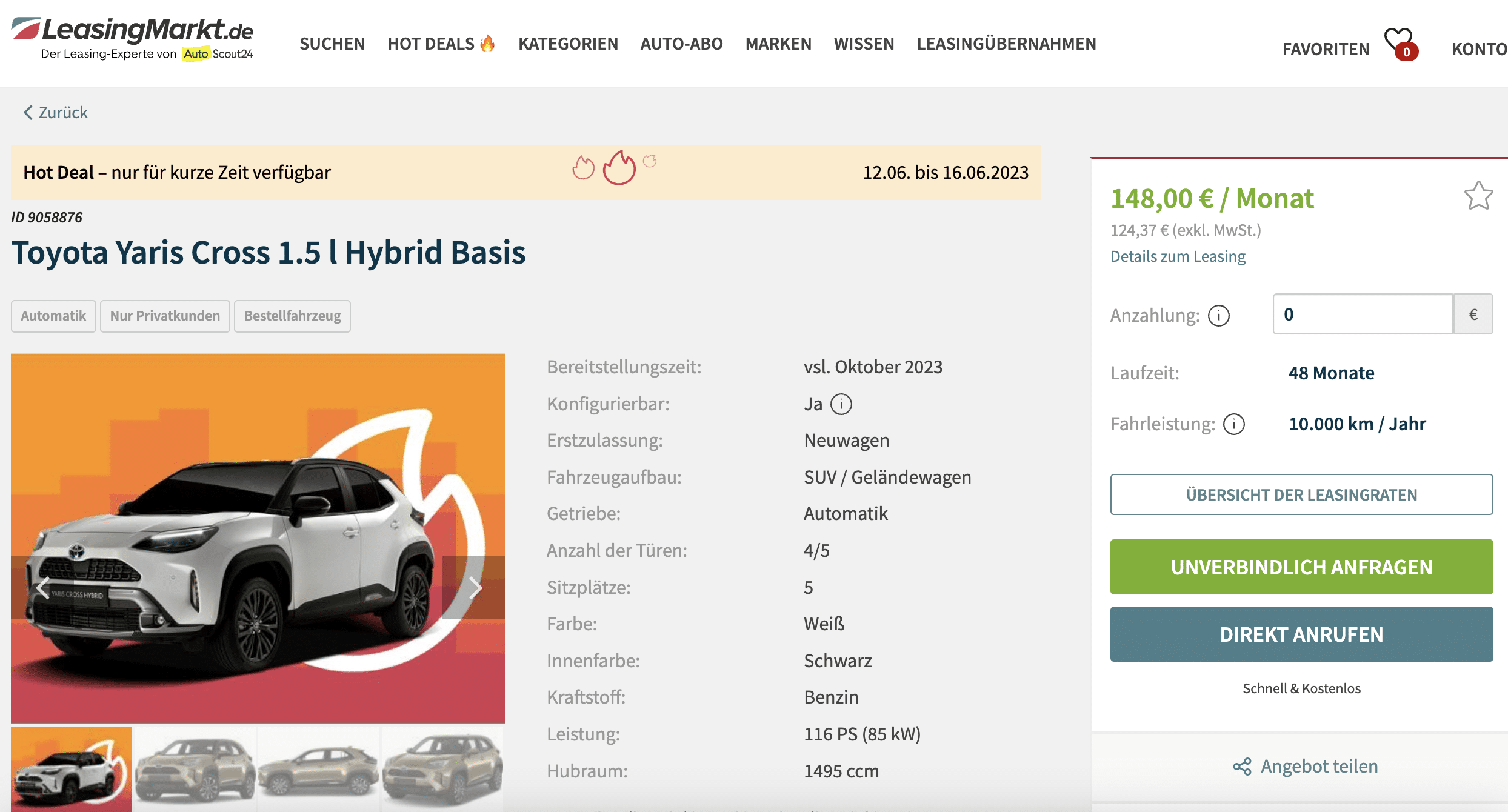Open ÜBERSICHT DER LEASINGRATEN
This screenshot has width=1508, height=812.
[x=1301, y=494]
